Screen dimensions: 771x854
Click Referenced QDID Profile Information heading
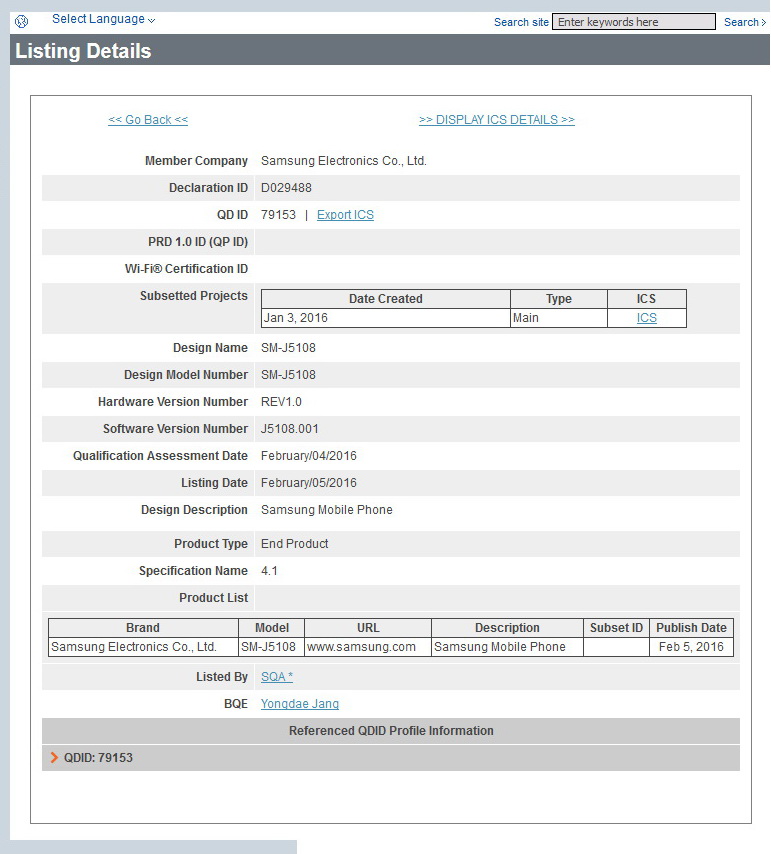pos(391,731)
